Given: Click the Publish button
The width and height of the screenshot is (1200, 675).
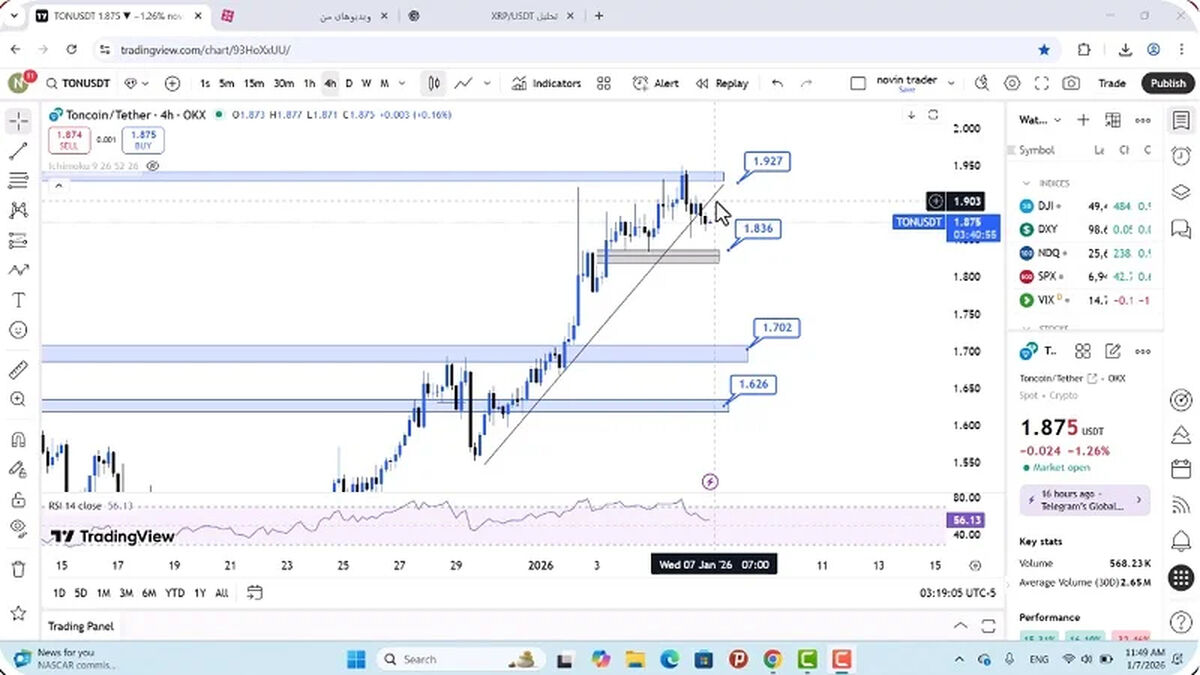Looking at the screenshot, I should point(1167,84).
